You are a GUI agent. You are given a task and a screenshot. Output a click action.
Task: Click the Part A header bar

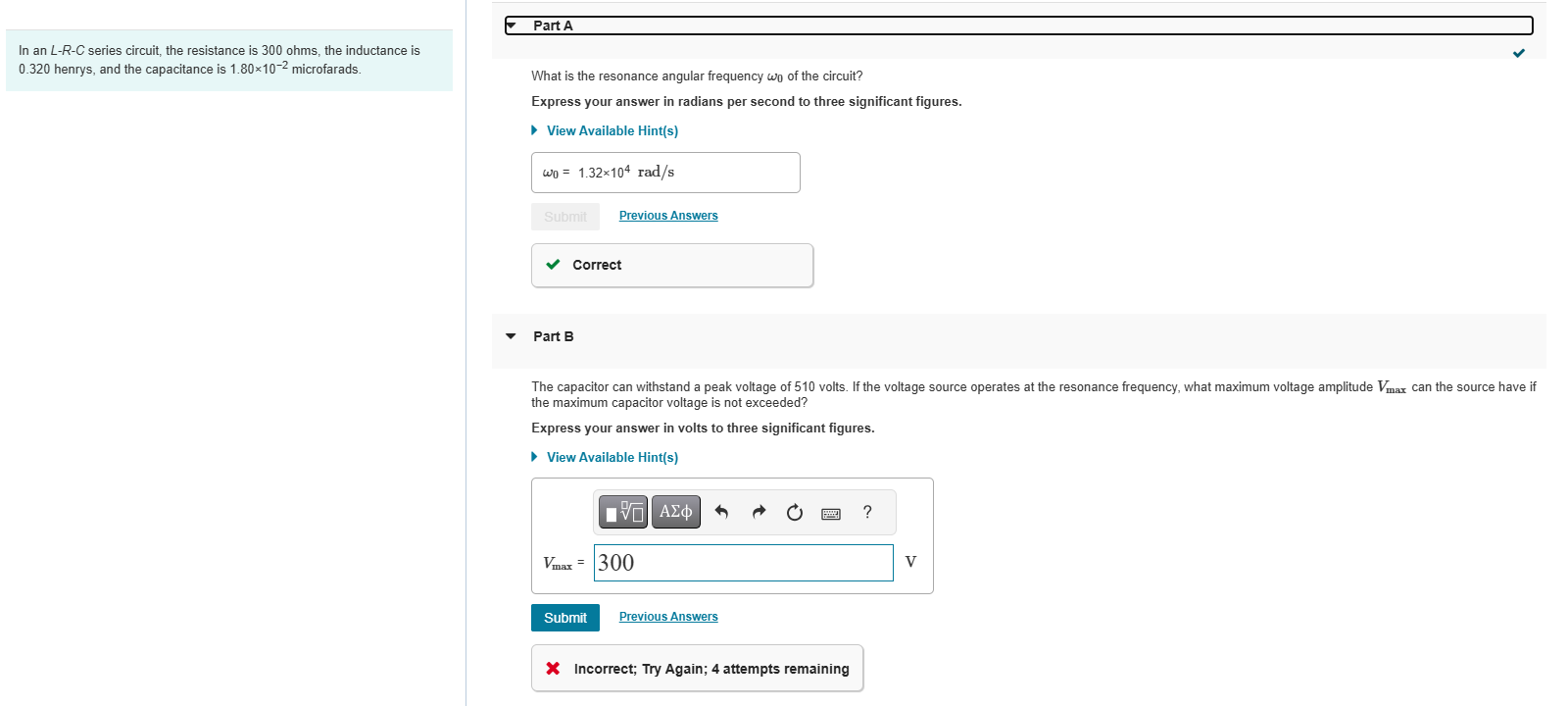tap(1019, 25)
